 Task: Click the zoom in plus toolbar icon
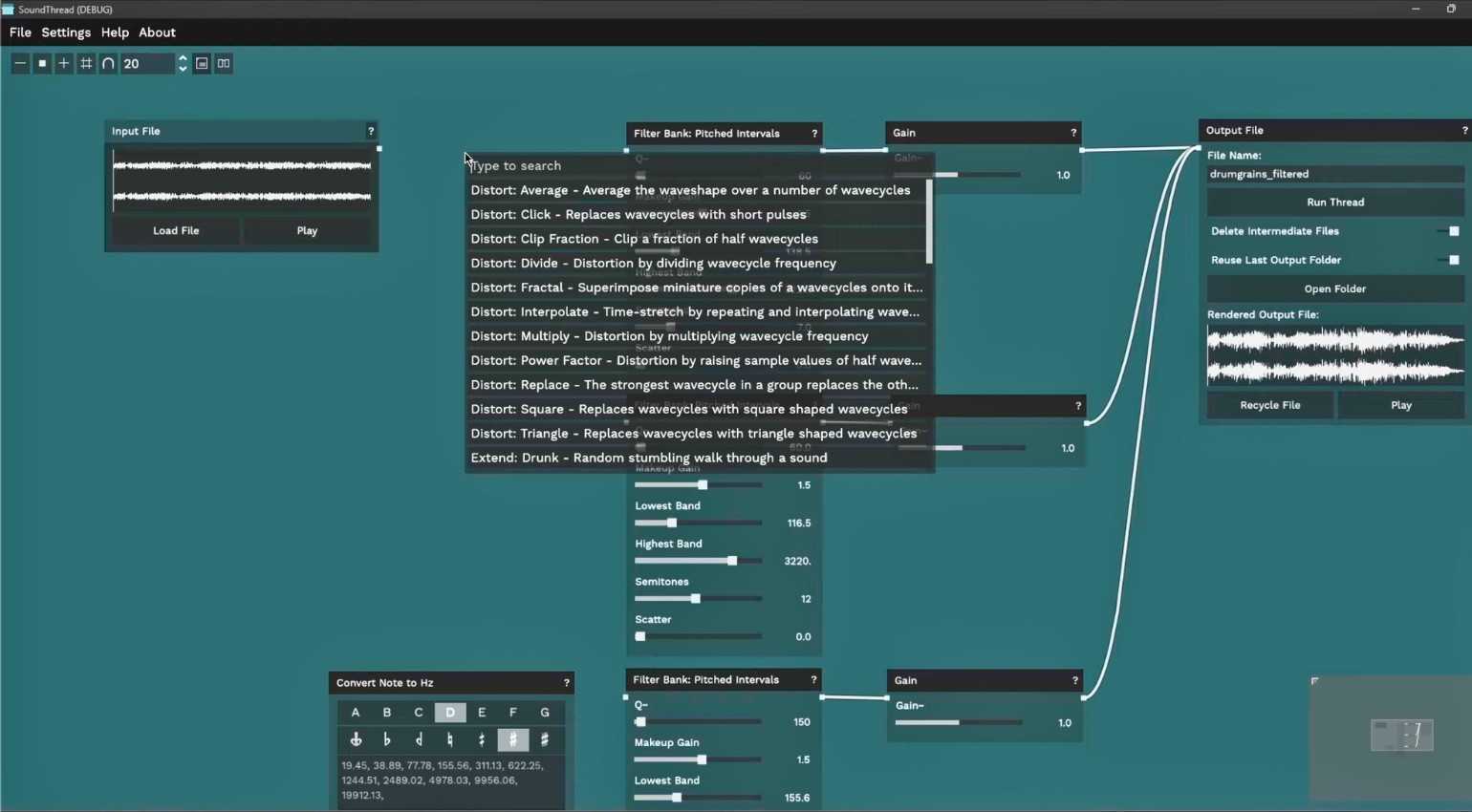coord(64,64)
